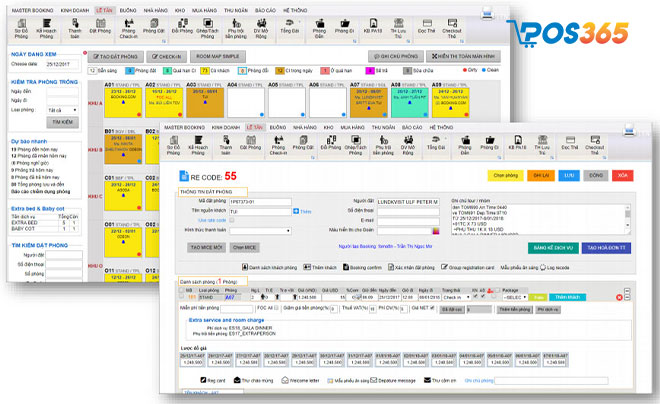
Task: Open TH Lưu Trú icon in front window
Action: 543,140
